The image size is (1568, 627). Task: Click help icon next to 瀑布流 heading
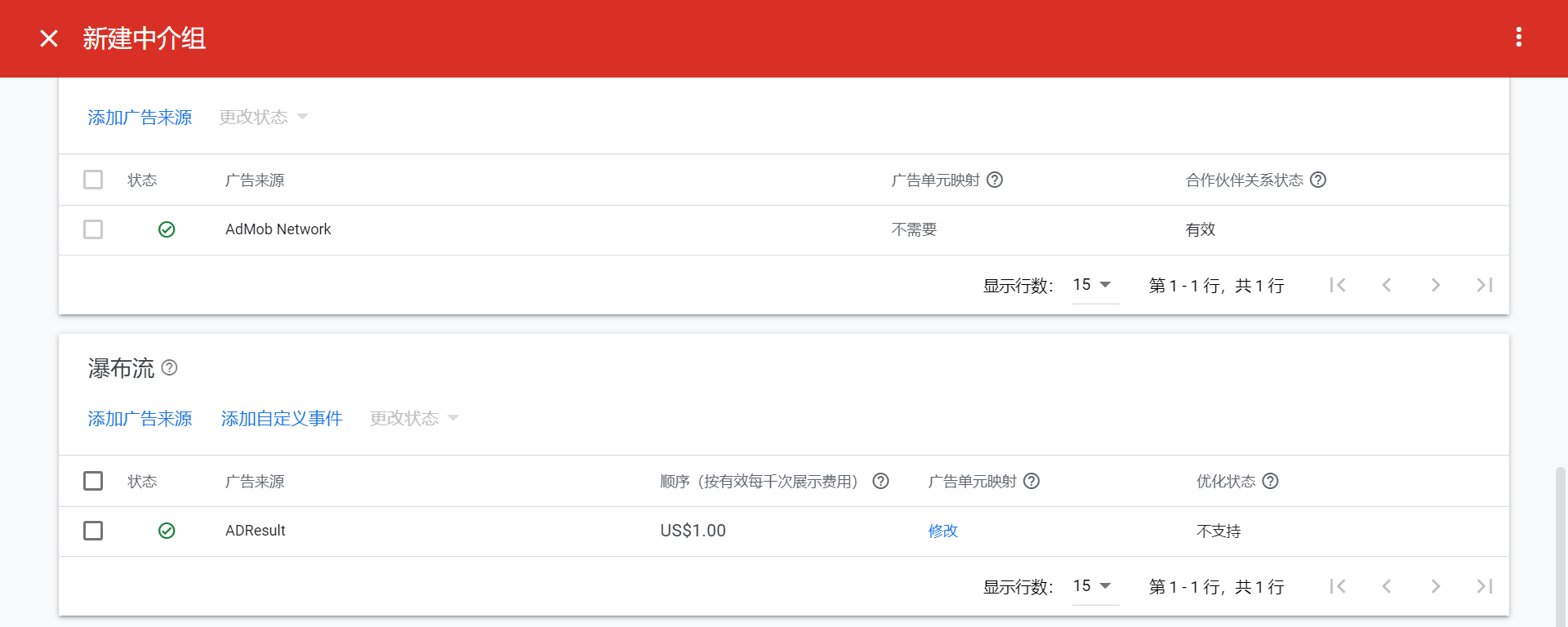(169, 368)
